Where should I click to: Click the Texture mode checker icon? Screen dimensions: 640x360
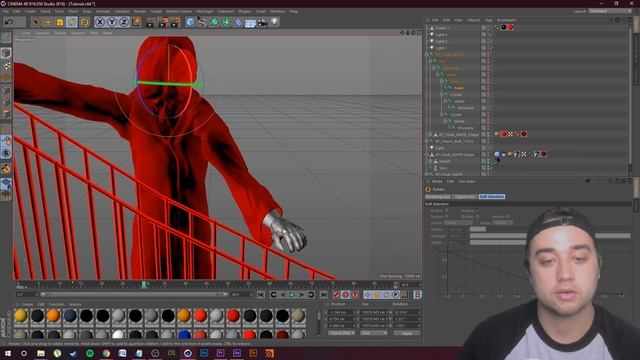[x=7, y=65]
